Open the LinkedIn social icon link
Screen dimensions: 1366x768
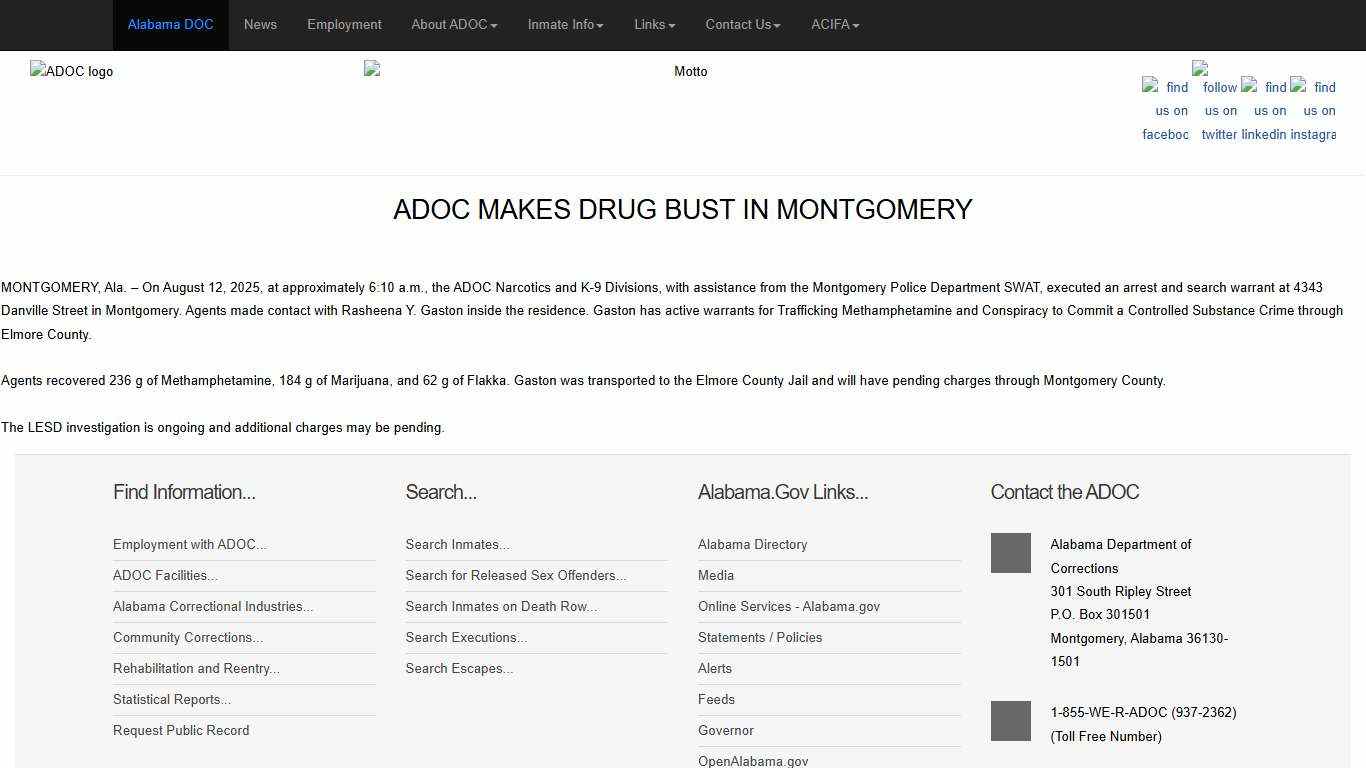1264,110
